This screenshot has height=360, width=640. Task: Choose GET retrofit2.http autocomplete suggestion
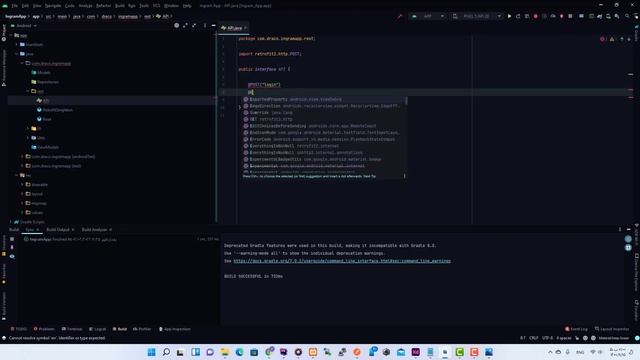pyautogui.click(x=324, y=119)
